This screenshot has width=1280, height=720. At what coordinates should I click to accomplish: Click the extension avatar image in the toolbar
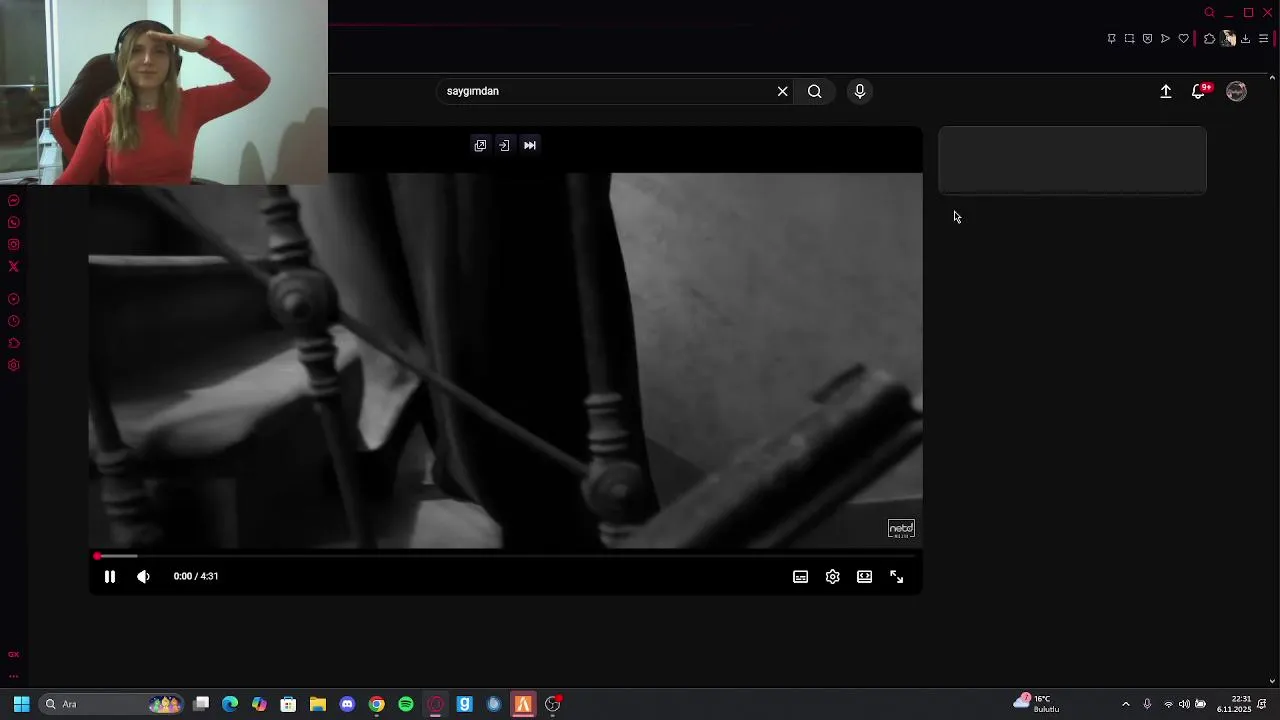1229,39
